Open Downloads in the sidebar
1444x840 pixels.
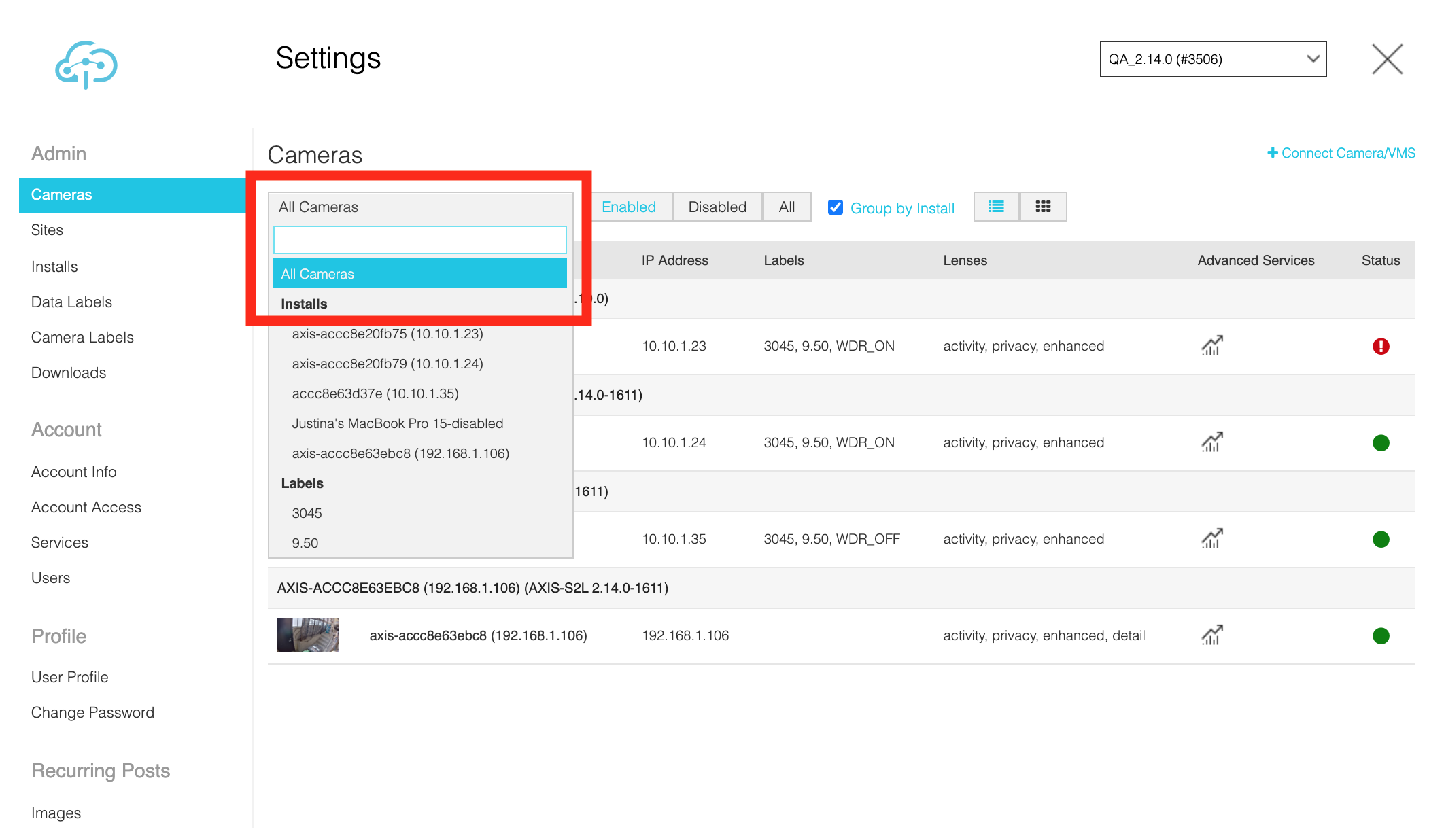click(x=69, y=372)
